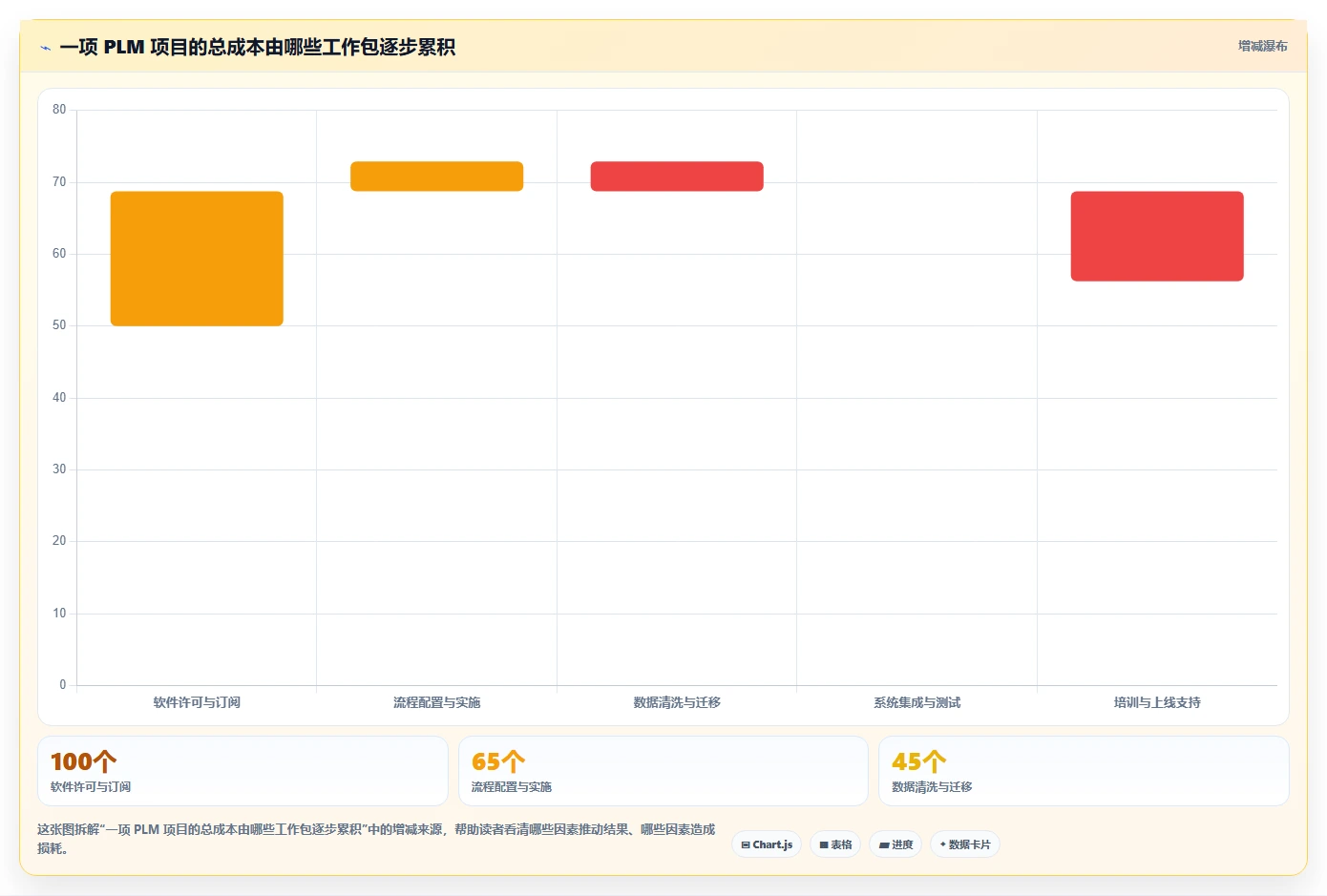Click the y-axis value 20

pyautogui.click(x=59, y=541)
